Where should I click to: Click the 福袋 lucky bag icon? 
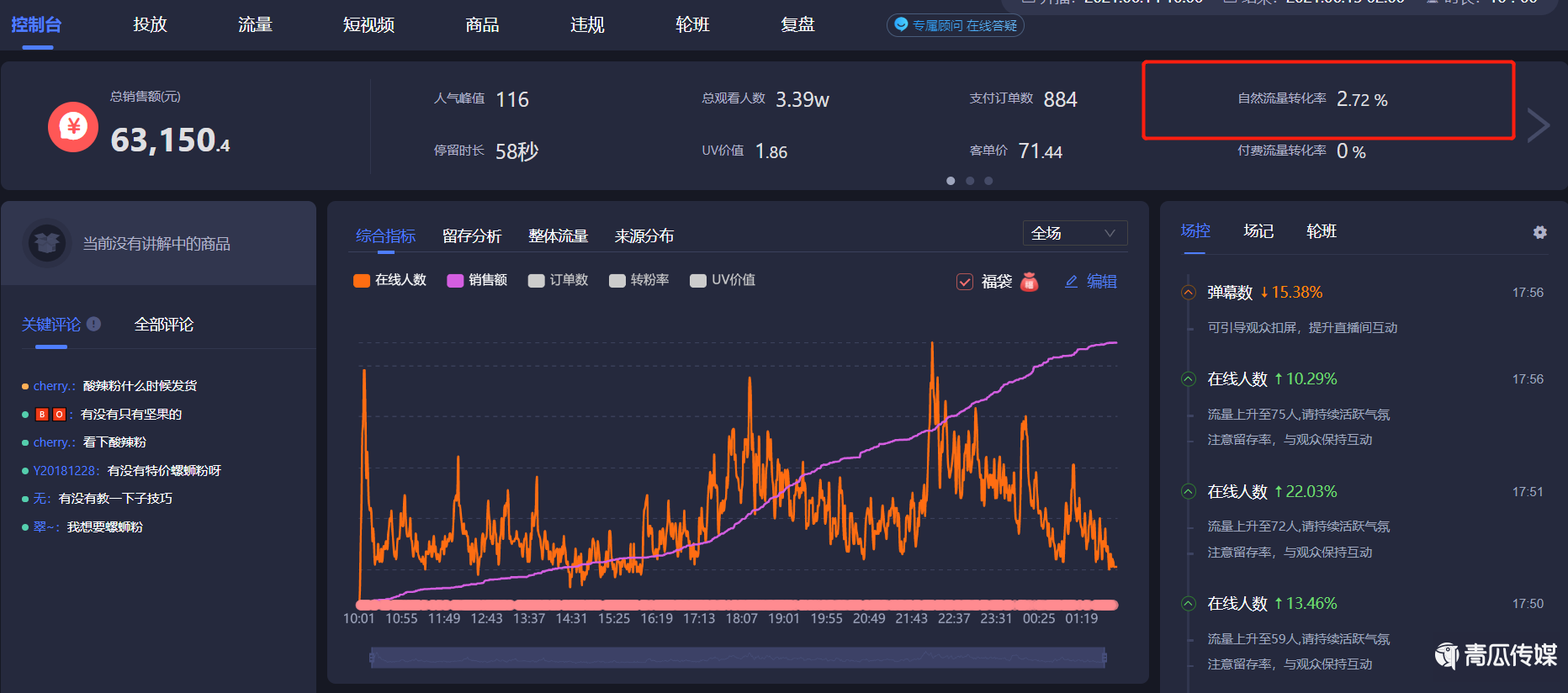pos(1029,282)
